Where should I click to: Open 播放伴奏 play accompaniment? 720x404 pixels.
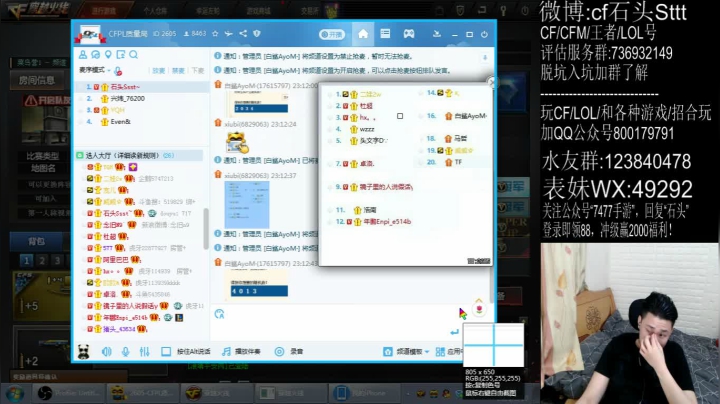pyautogui.click(x=241, y=352)
